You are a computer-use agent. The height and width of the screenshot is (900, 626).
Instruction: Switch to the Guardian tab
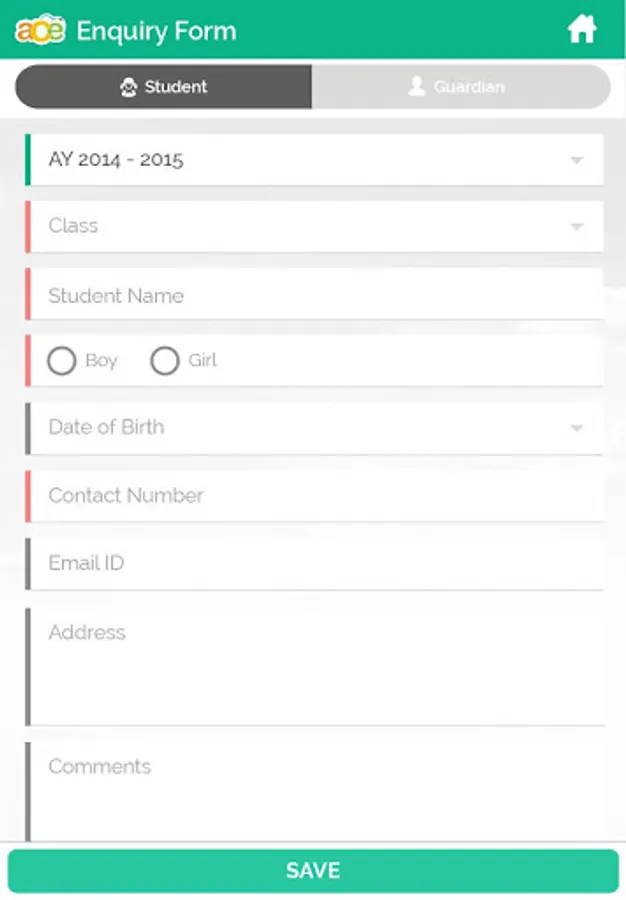pyautogui.click(x=460, y=87)
